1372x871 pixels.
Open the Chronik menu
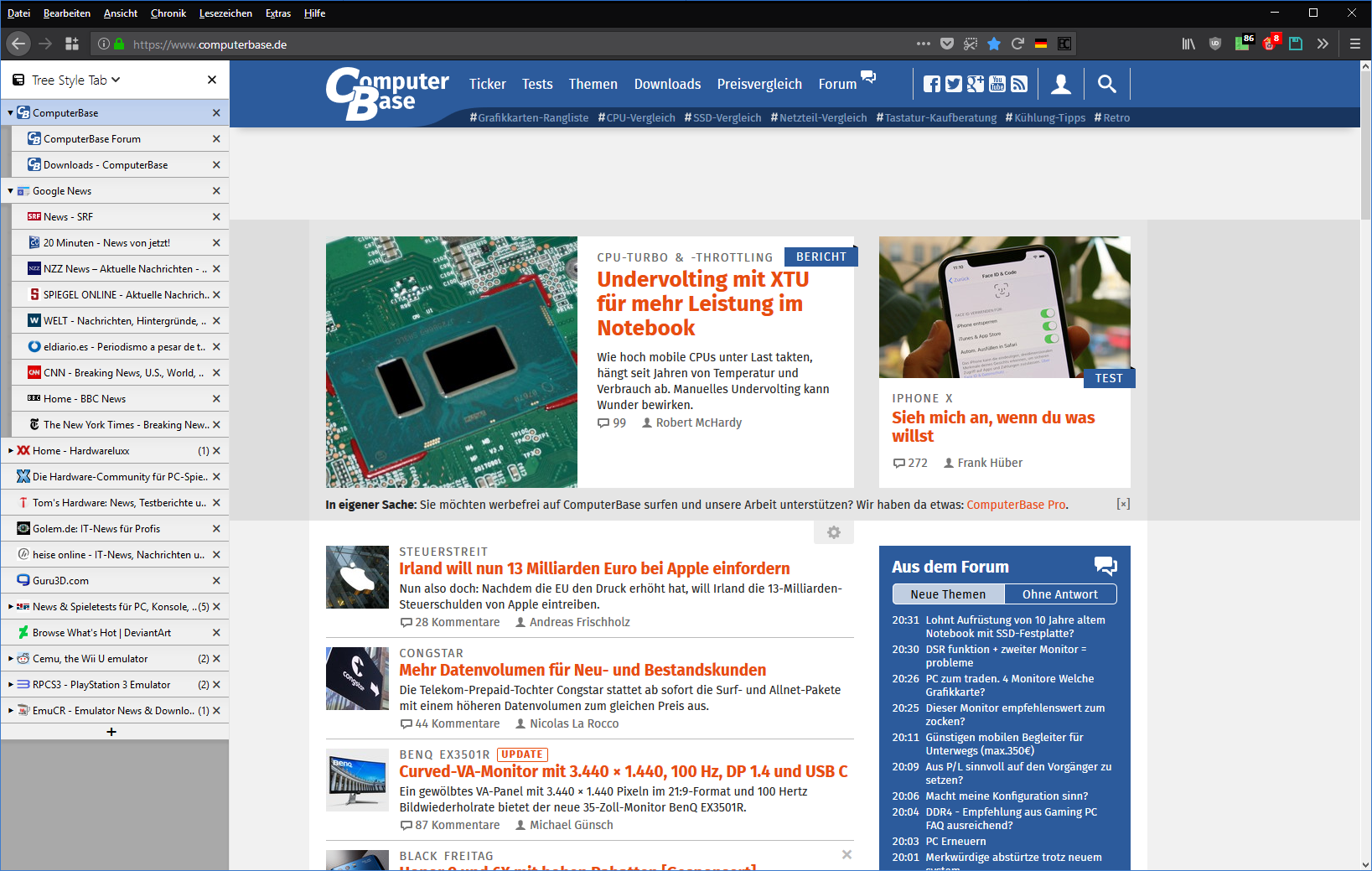coord(168,13)
